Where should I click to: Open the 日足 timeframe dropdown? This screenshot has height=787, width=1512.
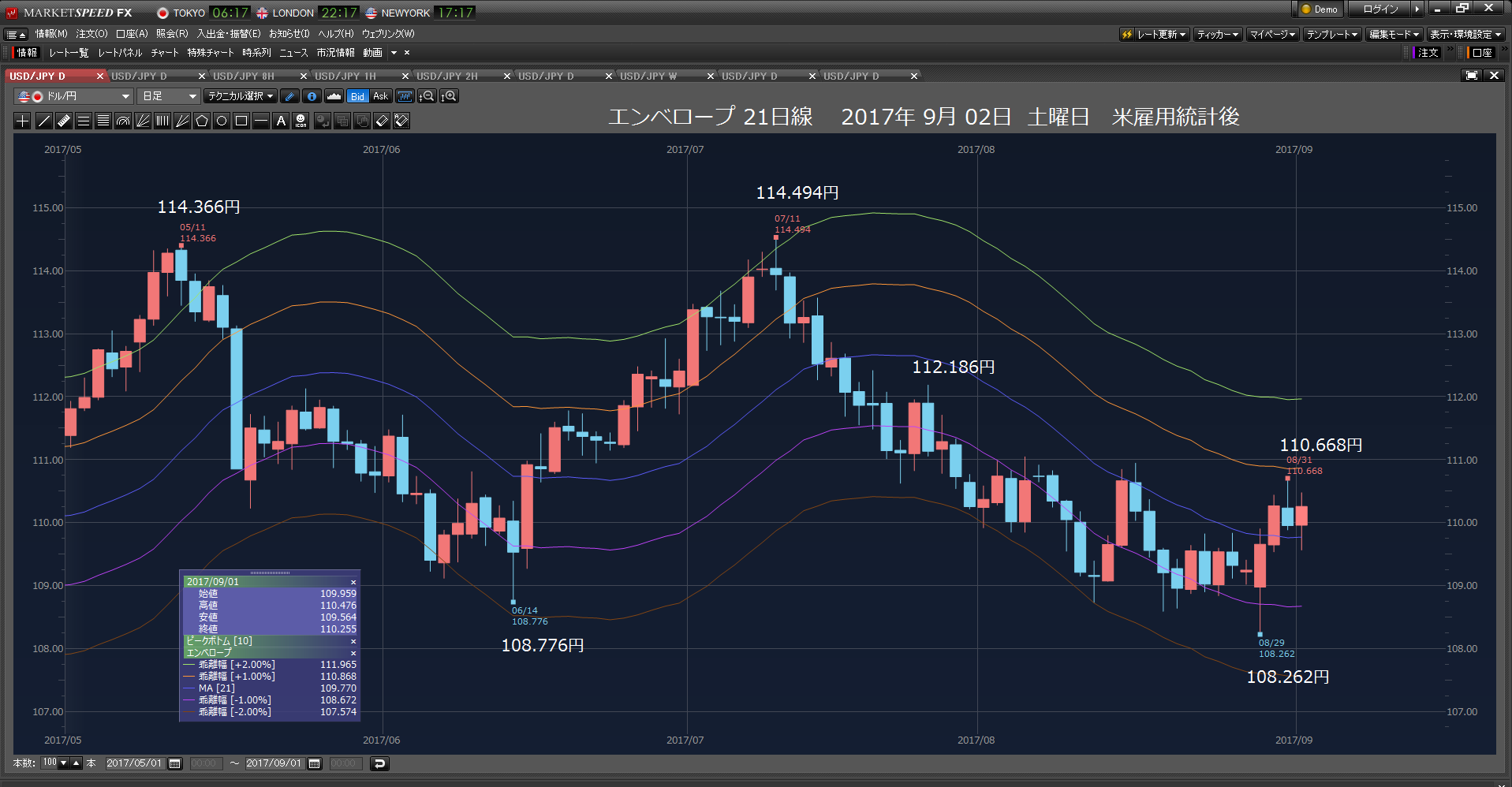169,96
